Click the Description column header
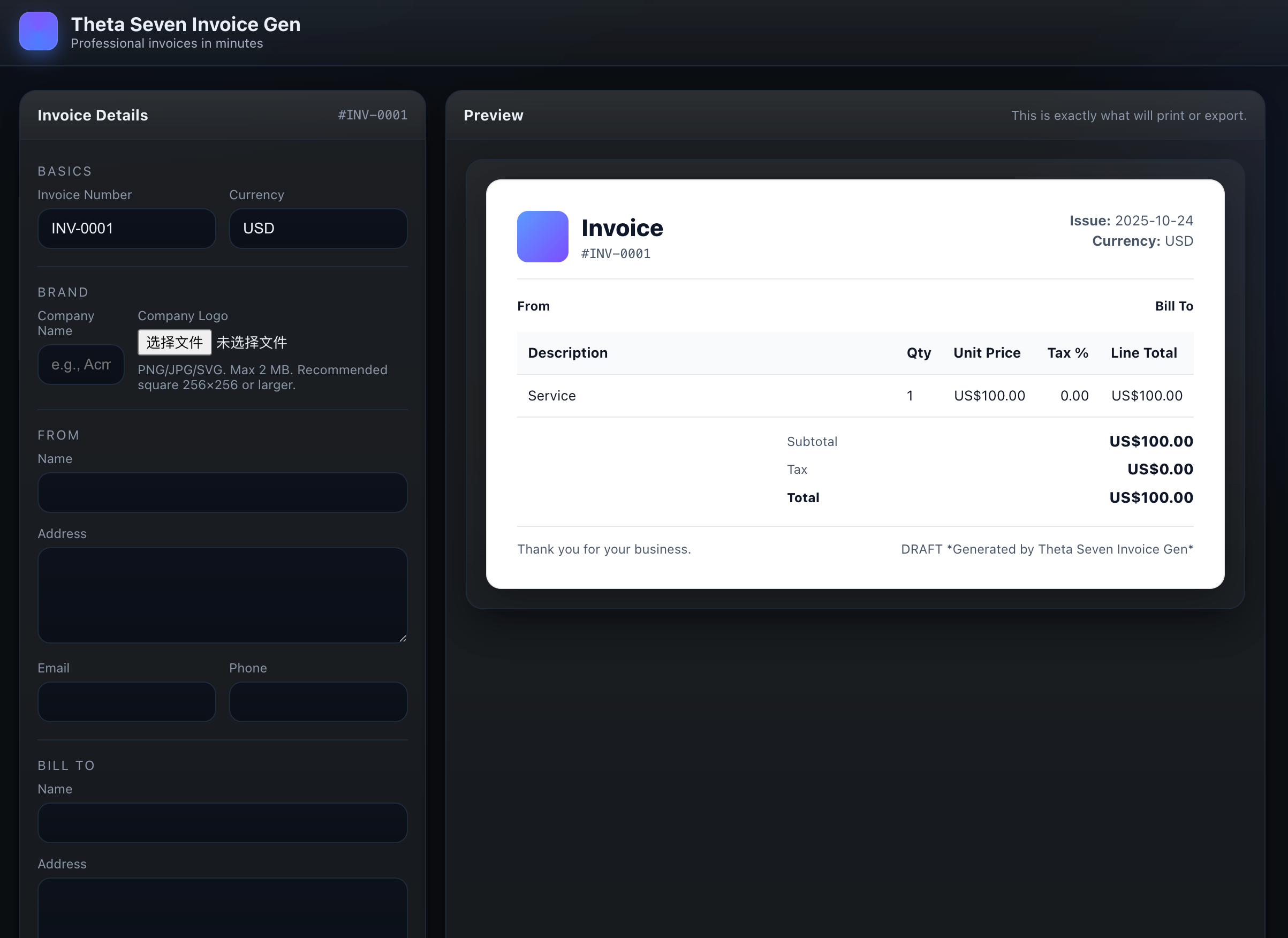The width and height of the screenshot is (1288, 938). coord(567,353)
